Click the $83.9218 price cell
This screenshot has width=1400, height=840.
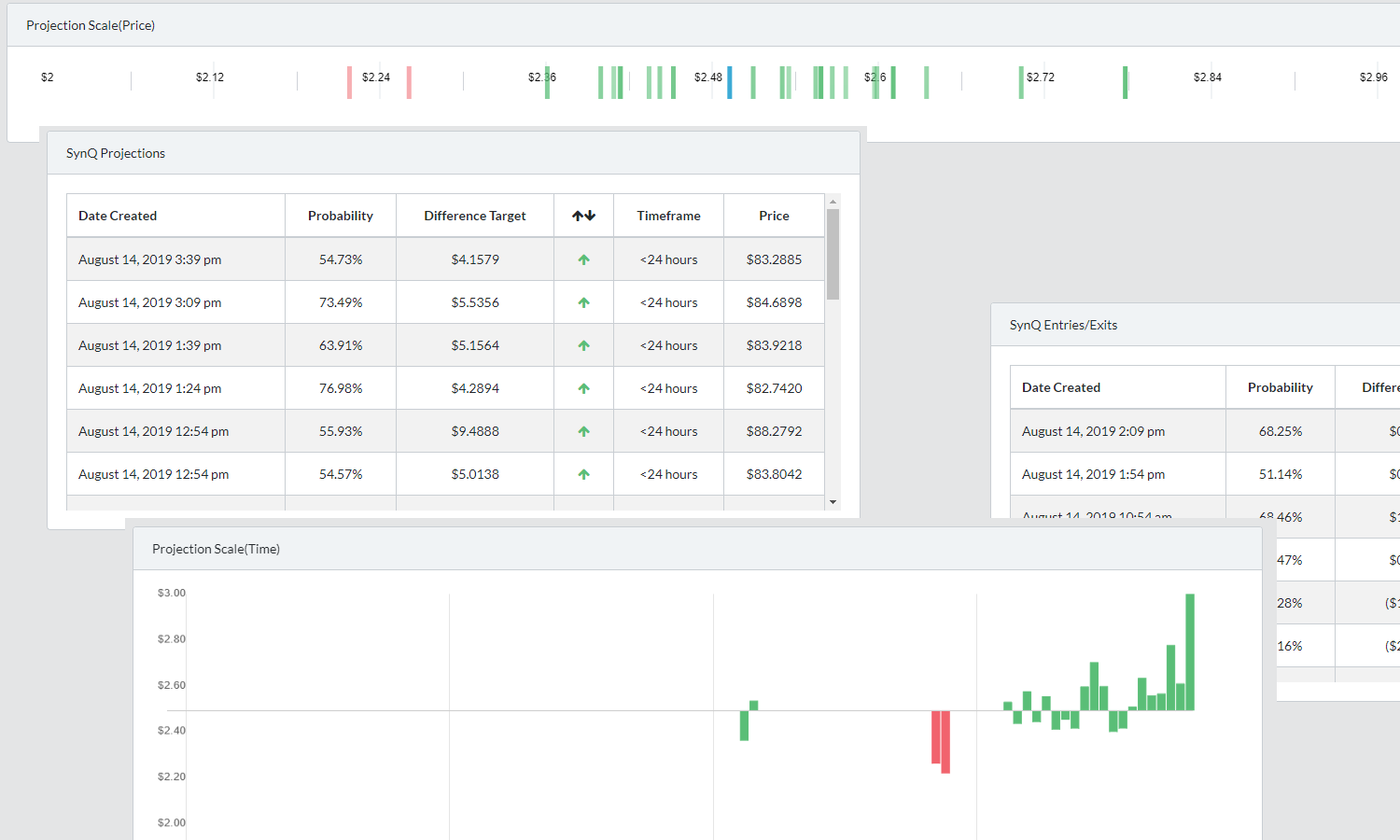(x=774, y=345)
